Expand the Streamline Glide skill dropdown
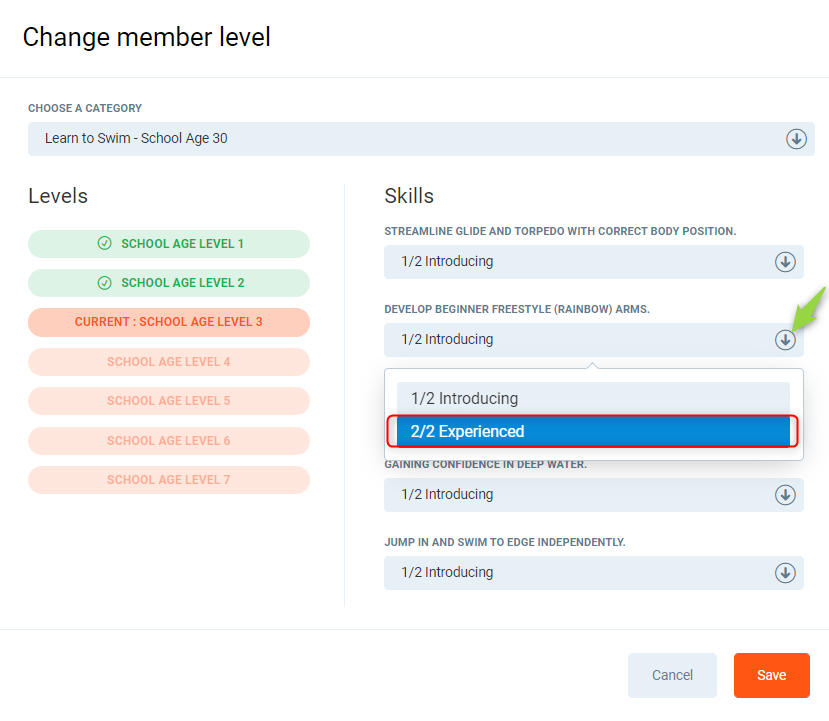829x721 pixels. [x=580, y=262]
